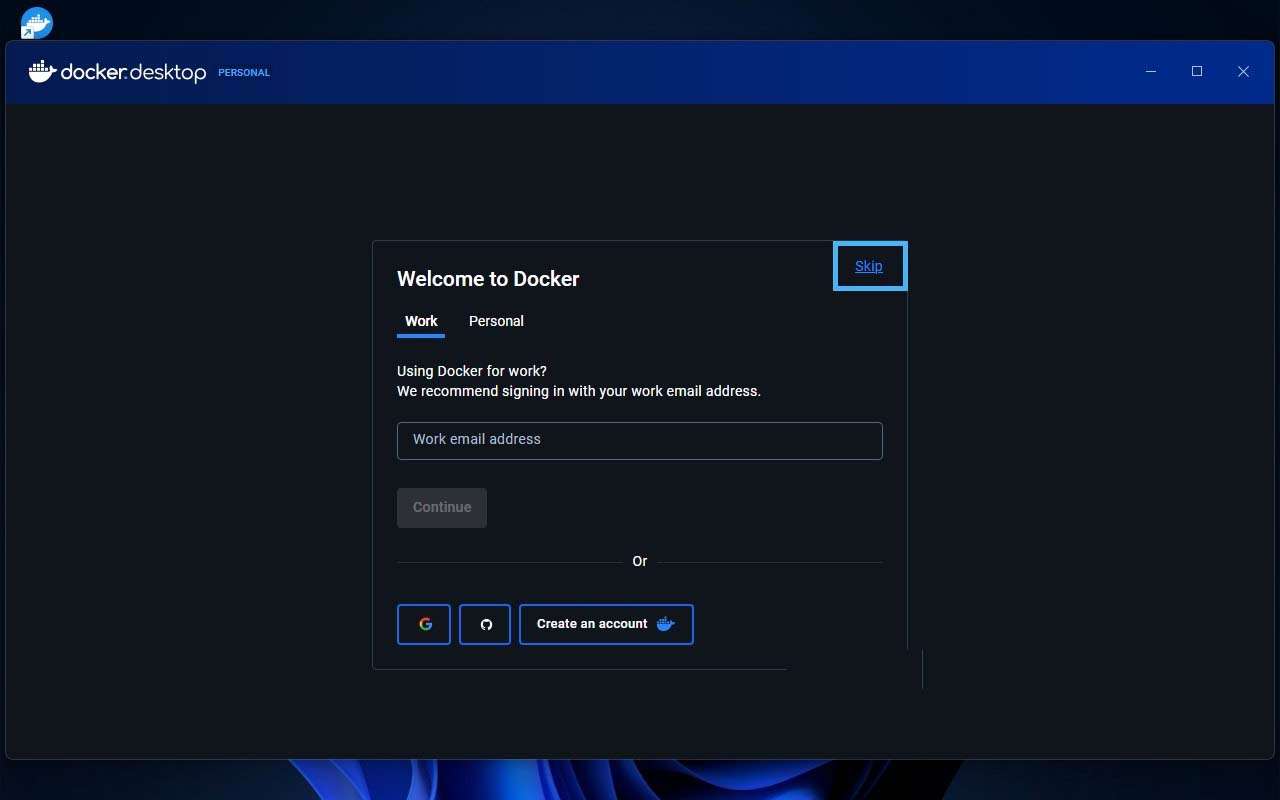Click the work email recommendation sentence
This screenshot has width=1280, height=800.
pyautogui.click(x=578, y=391)
